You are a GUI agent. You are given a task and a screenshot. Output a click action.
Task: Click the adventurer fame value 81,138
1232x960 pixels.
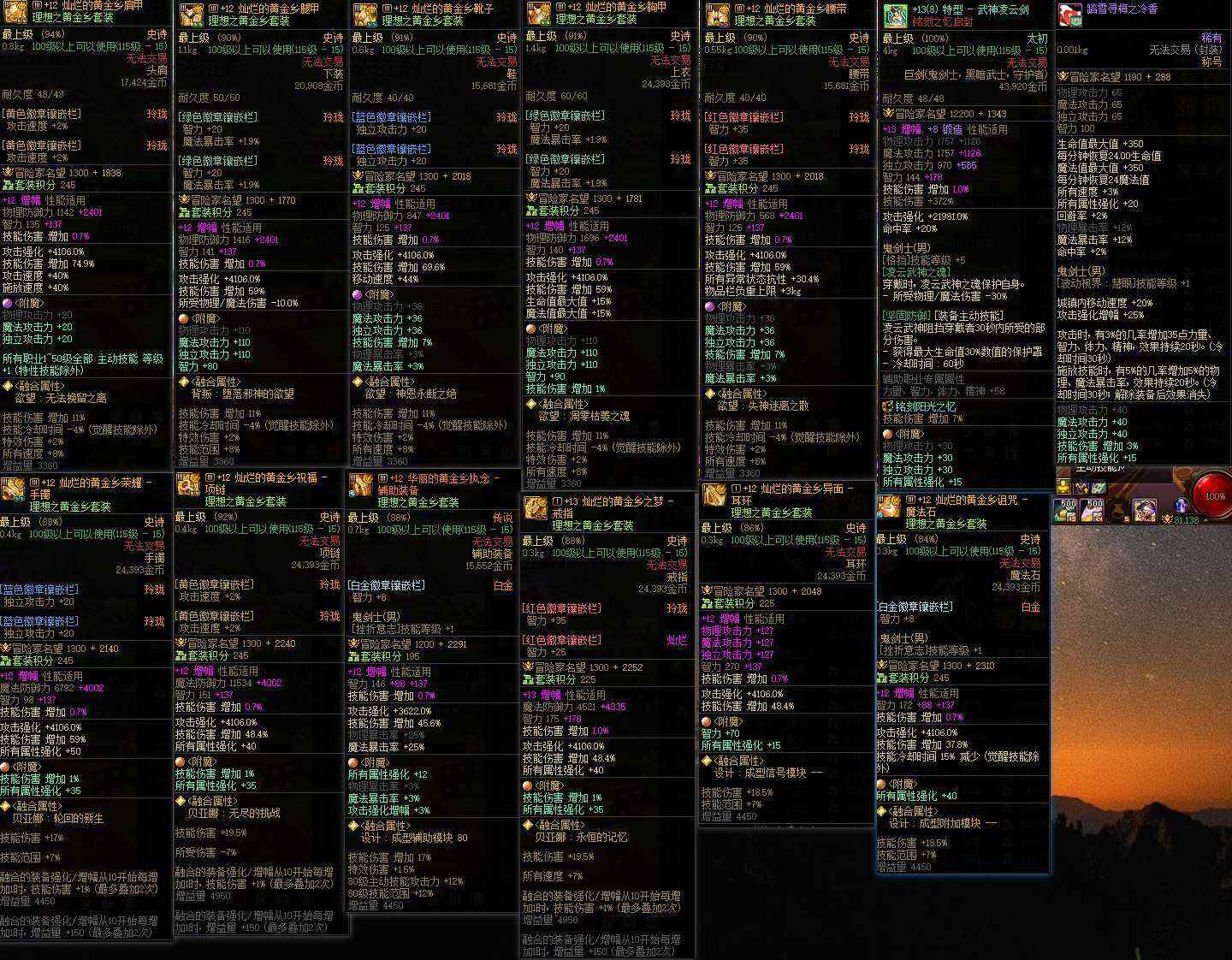tap(1186, 520)
